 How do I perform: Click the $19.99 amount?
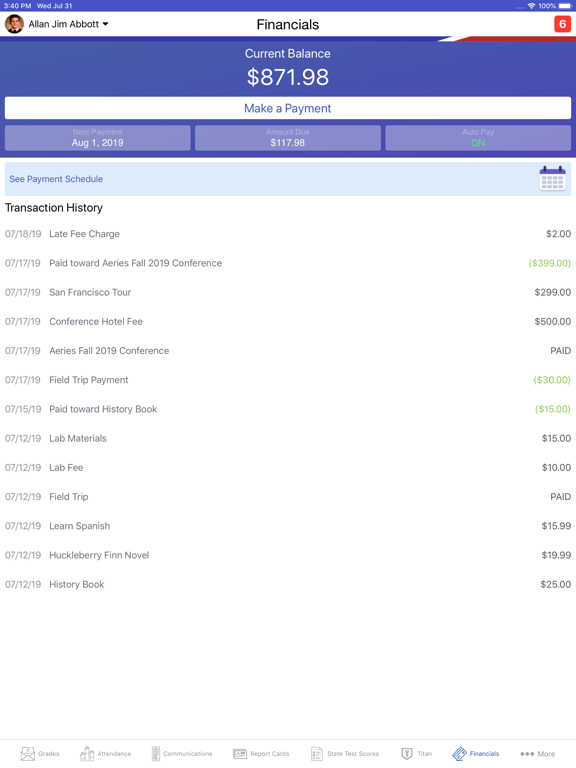[x=556, y=555]
